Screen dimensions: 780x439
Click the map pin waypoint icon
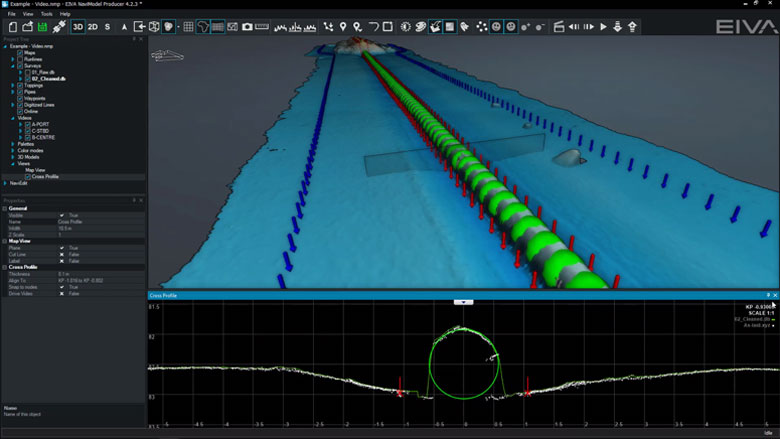pyautogui.click(x=343, y=27)
